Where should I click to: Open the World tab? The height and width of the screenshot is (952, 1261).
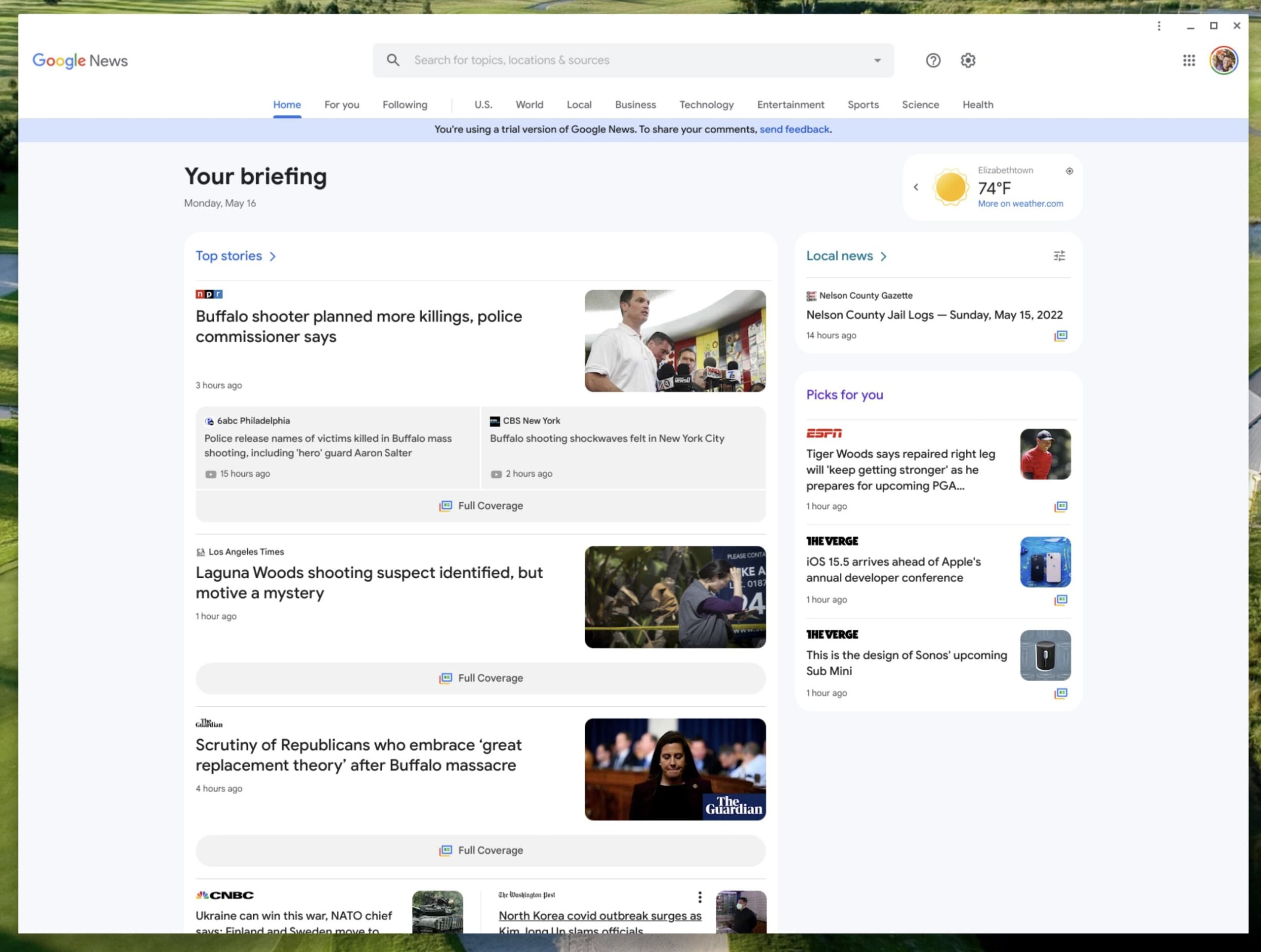tap(529, 105)
